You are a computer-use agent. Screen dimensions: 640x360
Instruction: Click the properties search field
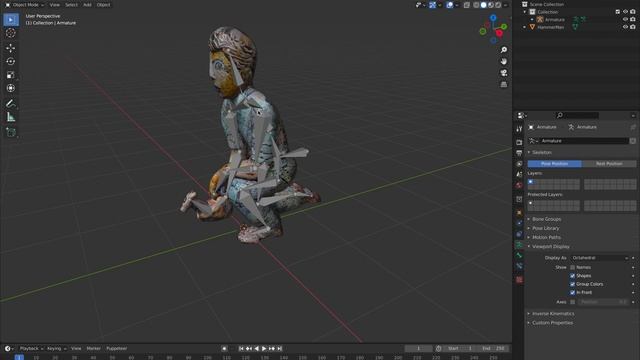(577, 116)
